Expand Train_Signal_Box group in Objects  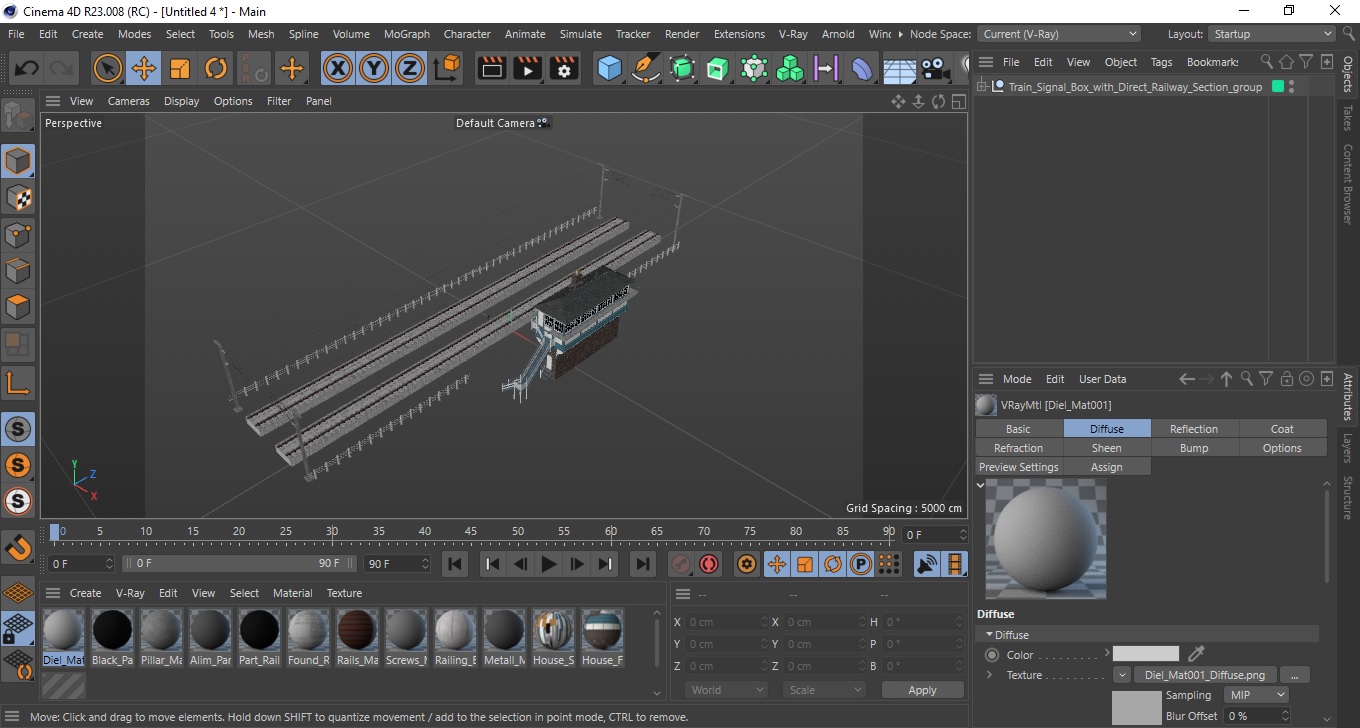tap(983, 87)
